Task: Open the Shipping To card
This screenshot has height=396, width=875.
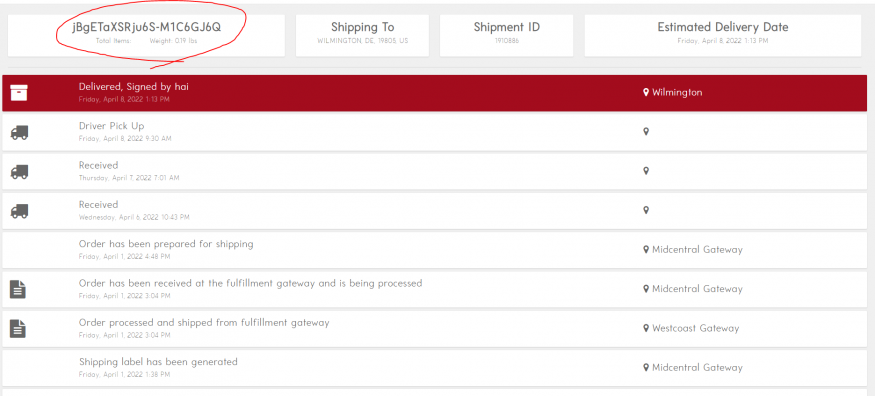Action: (x=362, y=35)
